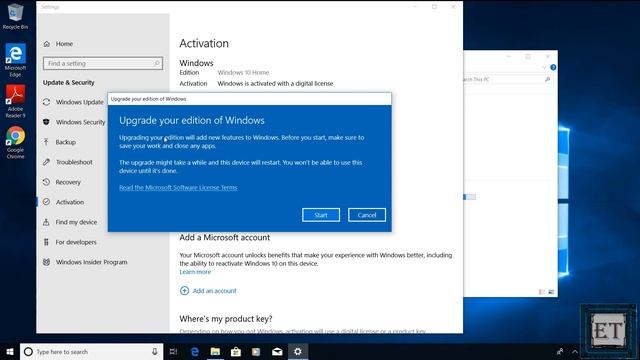Viewport: 640px width, 360px height.
Task: Show hidden system tray icons
Action: click(575, 351)
